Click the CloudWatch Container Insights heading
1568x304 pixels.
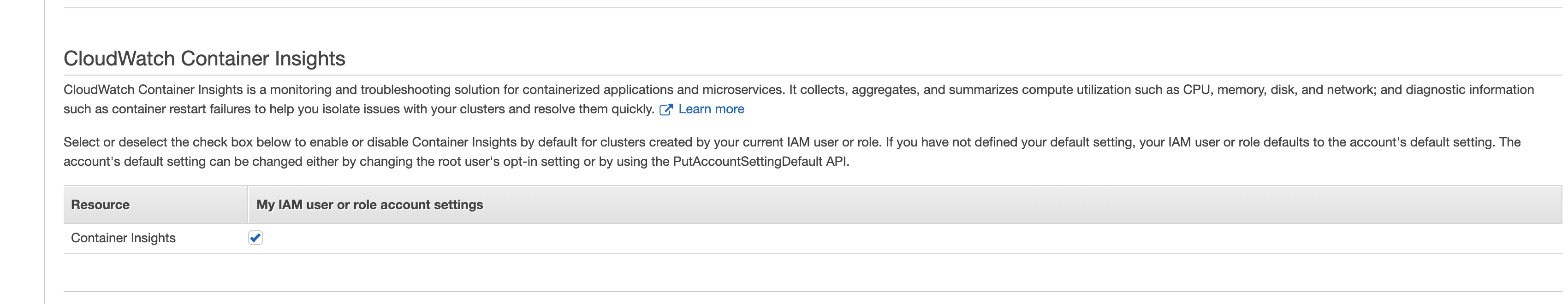coord(204,58)
